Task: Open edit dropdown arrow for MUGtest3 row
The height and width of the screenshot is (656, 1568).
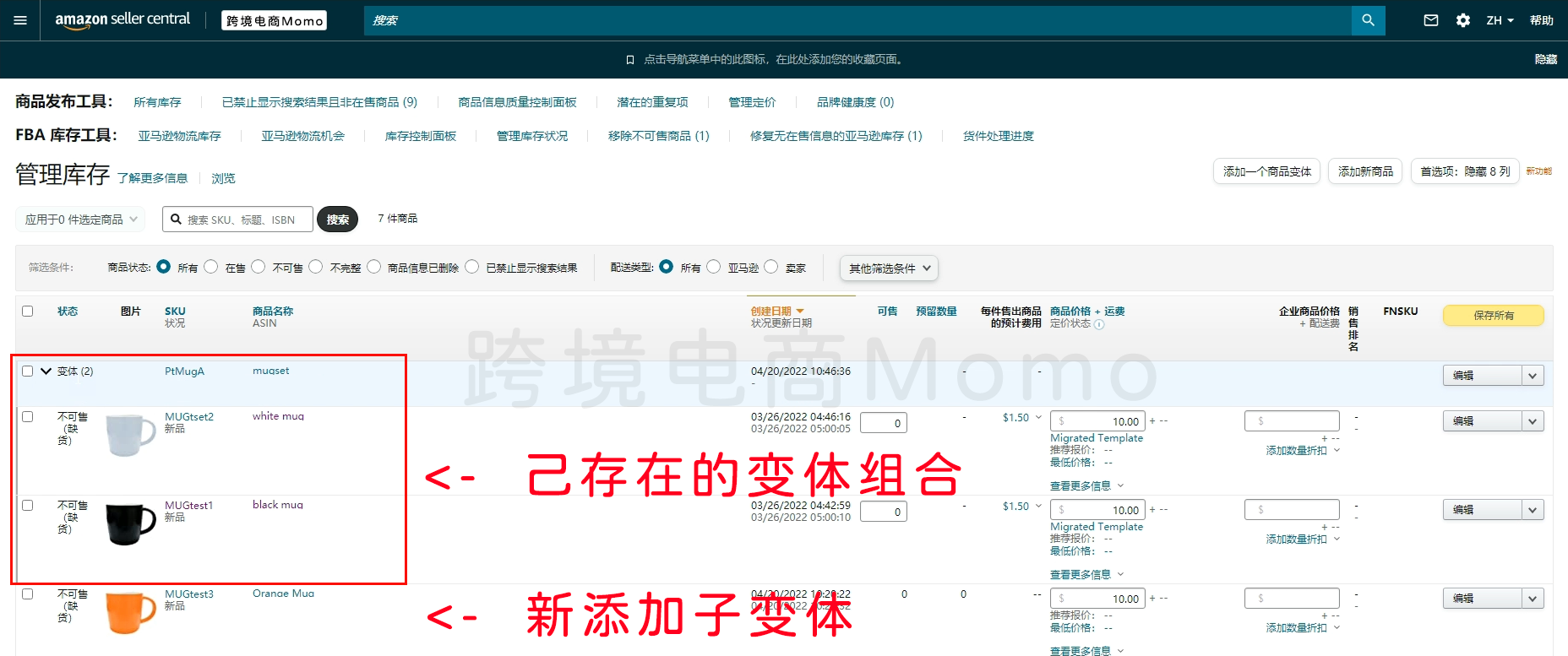Action: pos(1533,599)
